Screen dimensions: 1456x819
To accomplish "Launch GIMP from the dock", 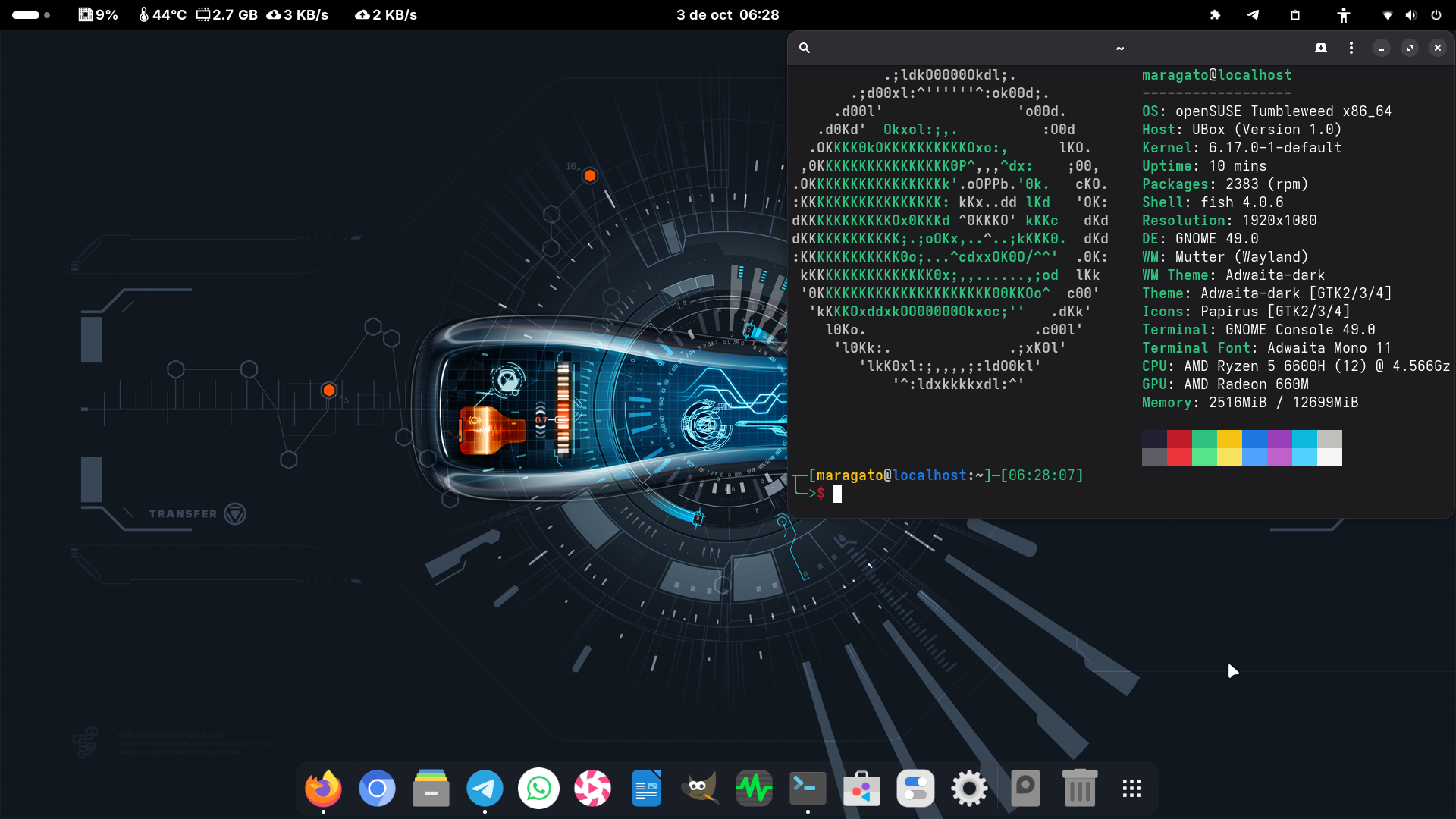I will pos(699,789).
